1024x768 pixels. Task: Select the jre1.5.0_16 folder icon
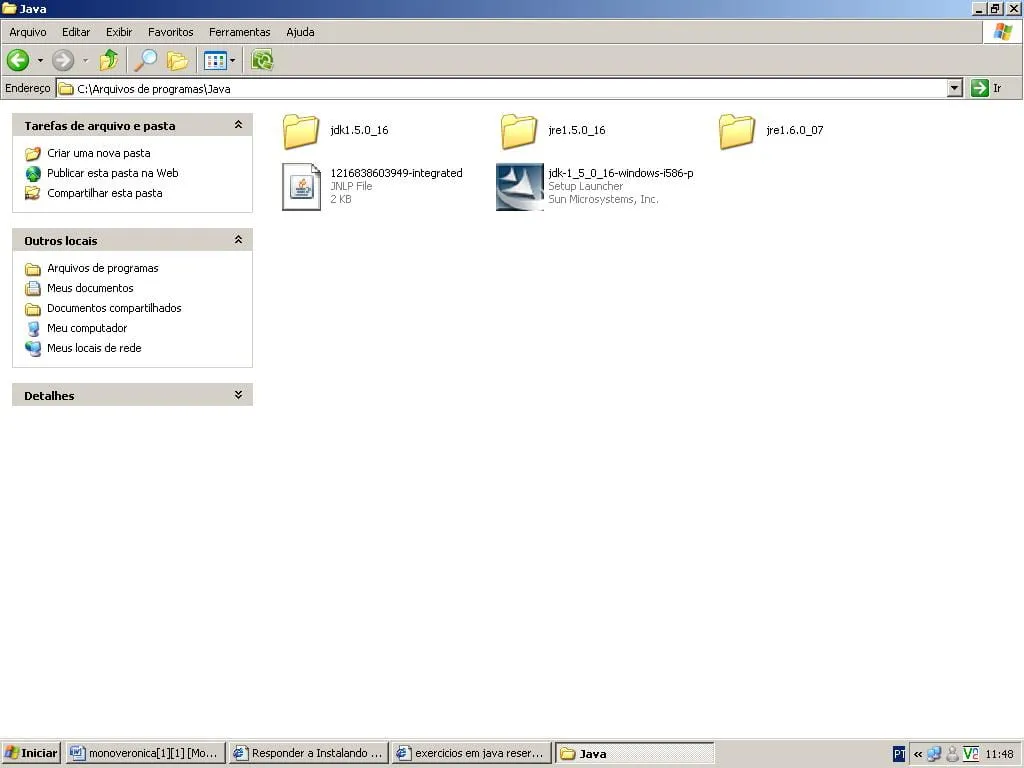pyautogui.click(x=519, y=131)
